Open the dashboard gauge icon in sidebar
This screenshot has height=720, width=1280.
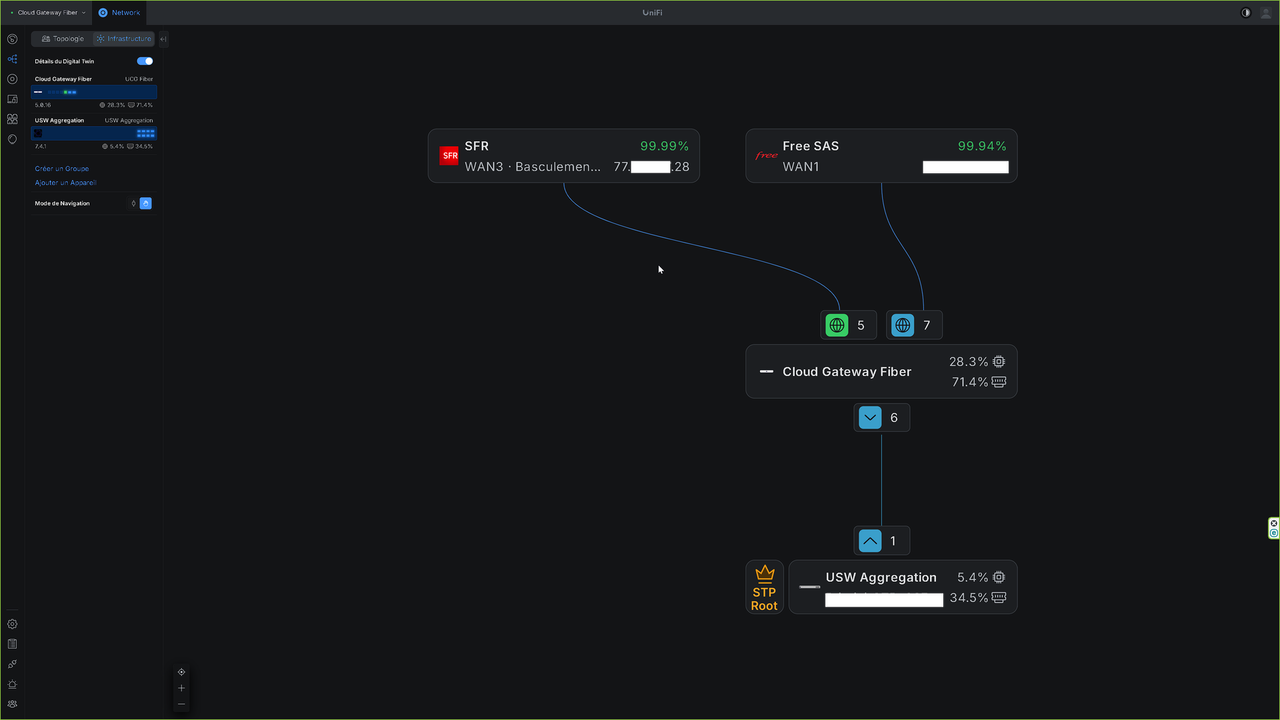click(x=12, y=39)
